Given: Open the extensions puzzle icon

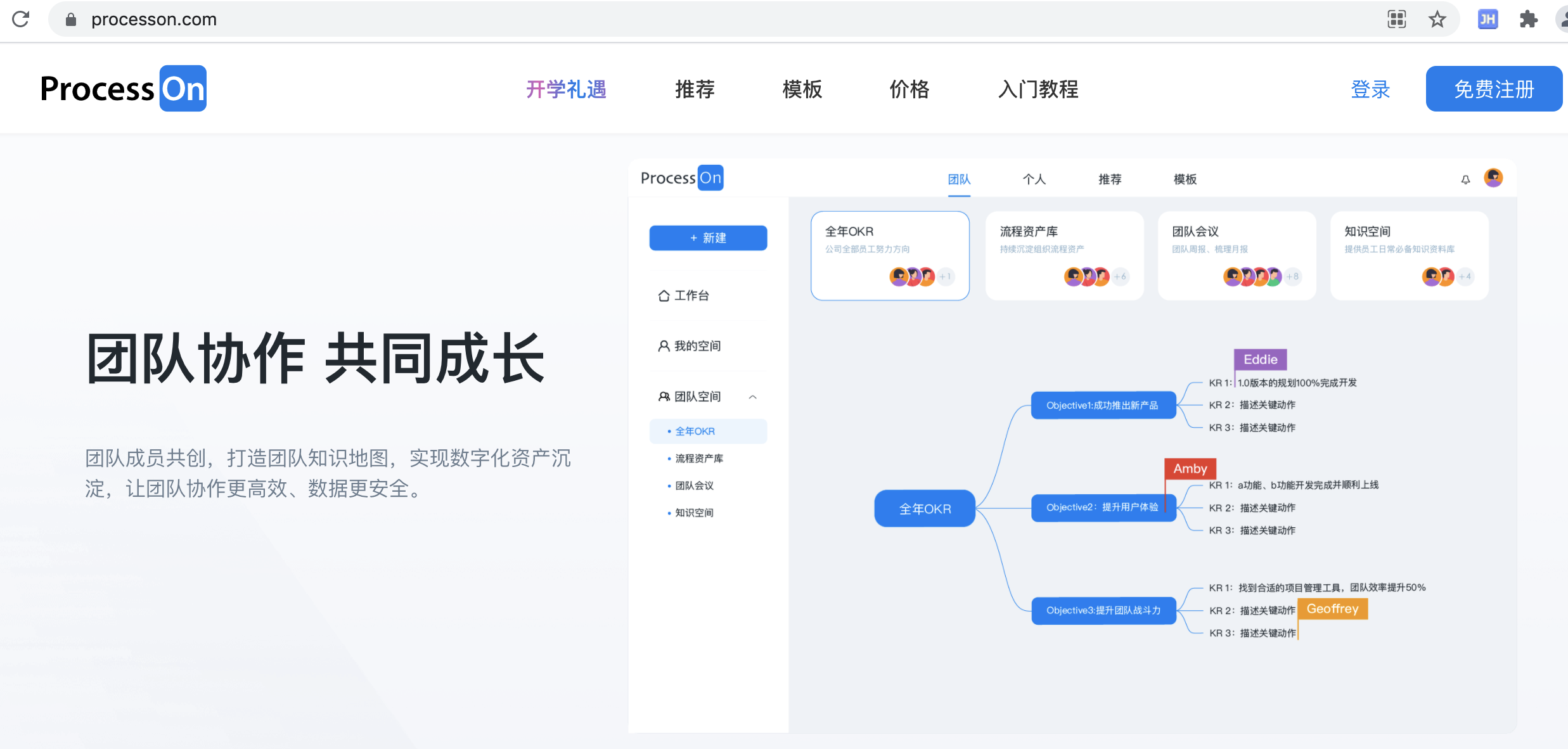Looking at the screenshot, I should pyautogui.click(x=1529, y=19).
